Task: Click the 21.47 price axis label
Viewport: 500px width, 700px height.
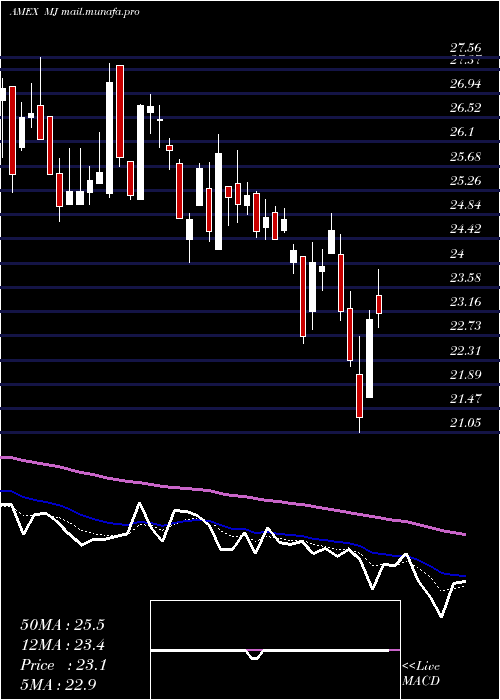Action: 466,399
